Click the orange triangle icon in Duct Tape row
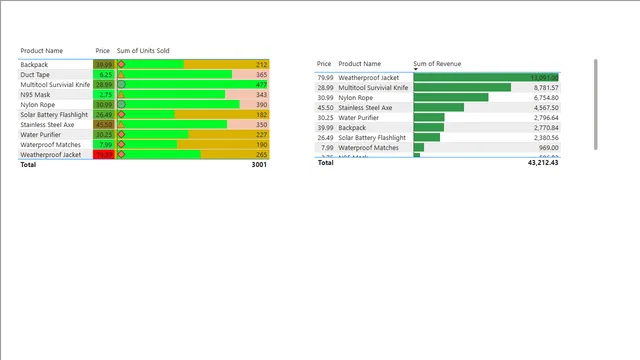Viewport: 640px width, 360px height. pyautogui.click(x=121, y=75)
